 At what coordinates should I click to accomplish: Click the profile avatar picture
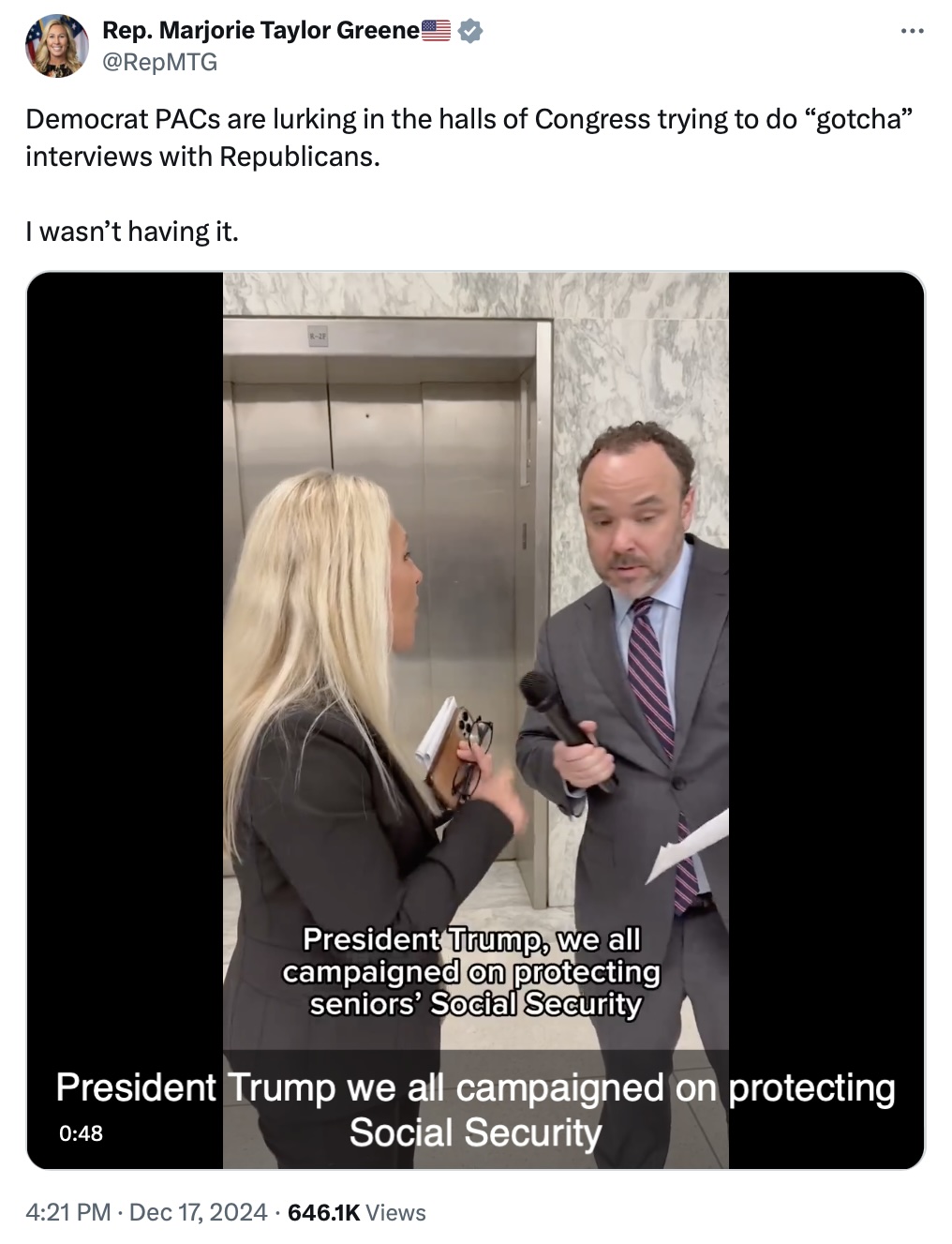[x=57, y=46]
